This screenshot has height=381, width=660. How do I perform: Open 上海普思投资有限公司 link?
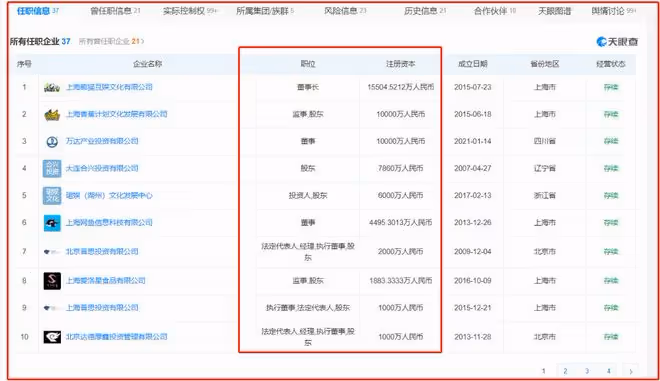click(x=102, y=307)
